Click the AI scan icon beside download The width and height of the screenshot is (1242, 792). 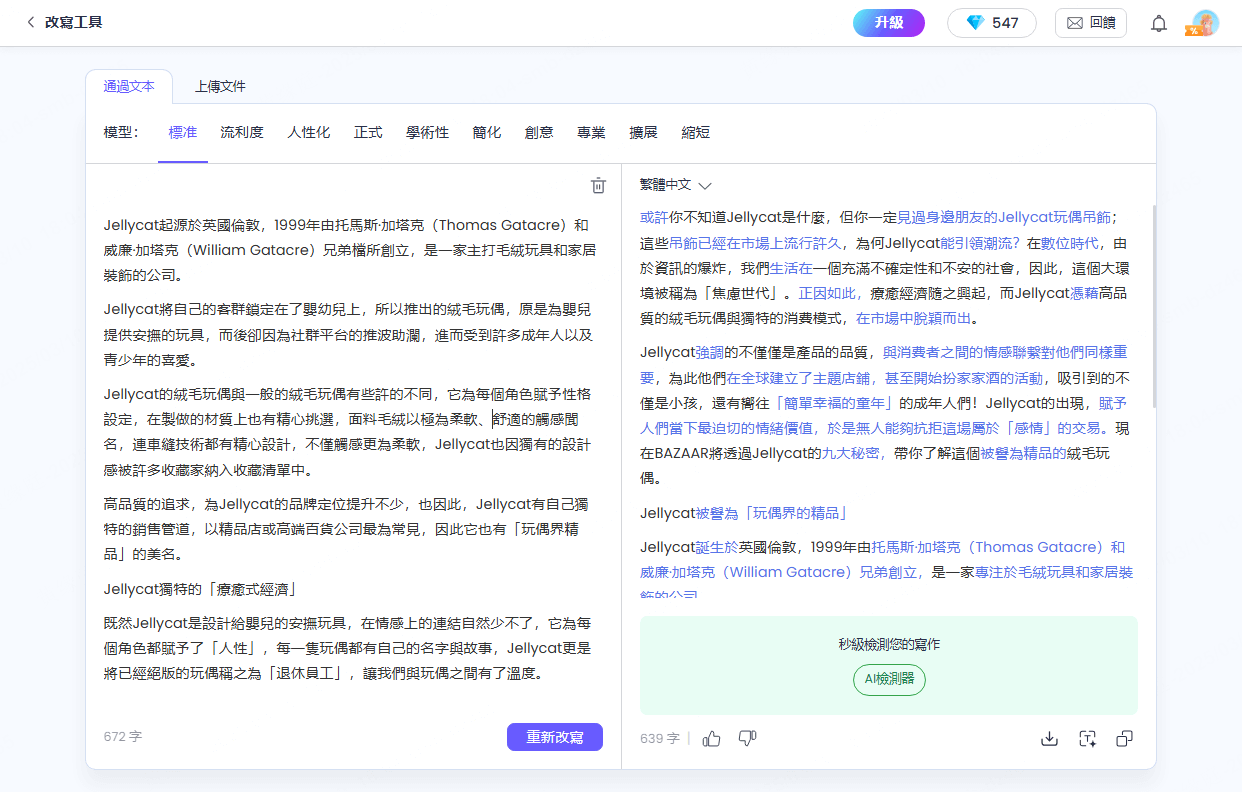click(1088, 738)
